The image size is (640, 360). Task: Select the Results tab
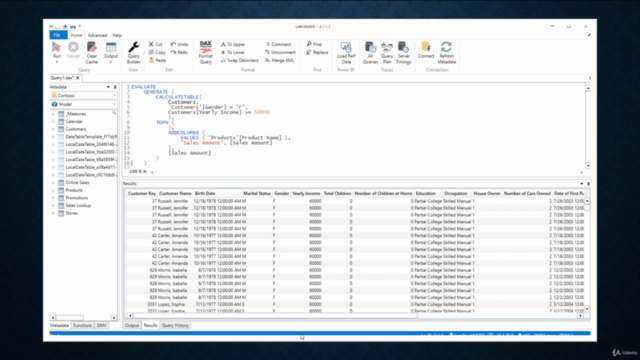point(150,325)
